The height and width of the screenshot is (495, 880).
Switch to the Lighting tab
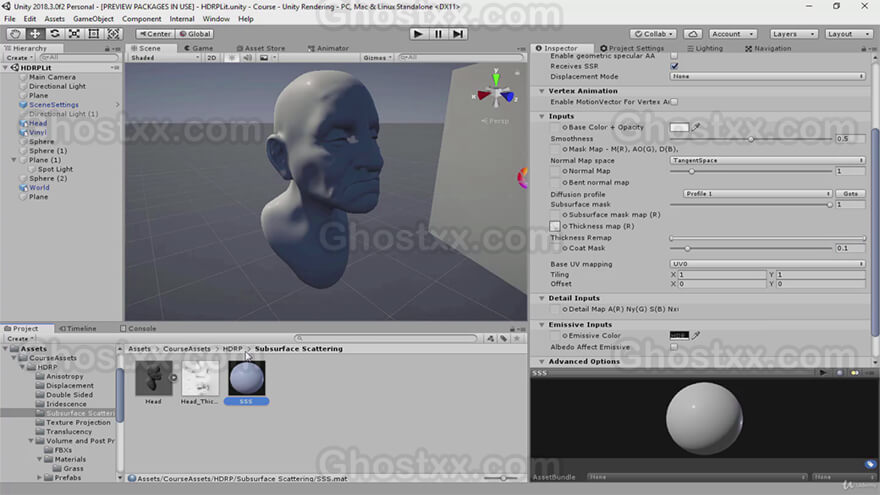point(705,48)
